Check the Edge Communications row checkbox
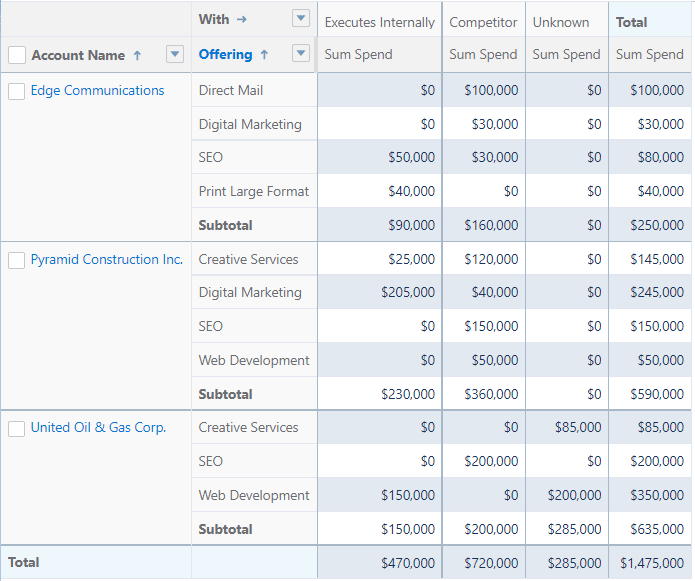Screen dimensions: 695x581 tap(17, 91)
